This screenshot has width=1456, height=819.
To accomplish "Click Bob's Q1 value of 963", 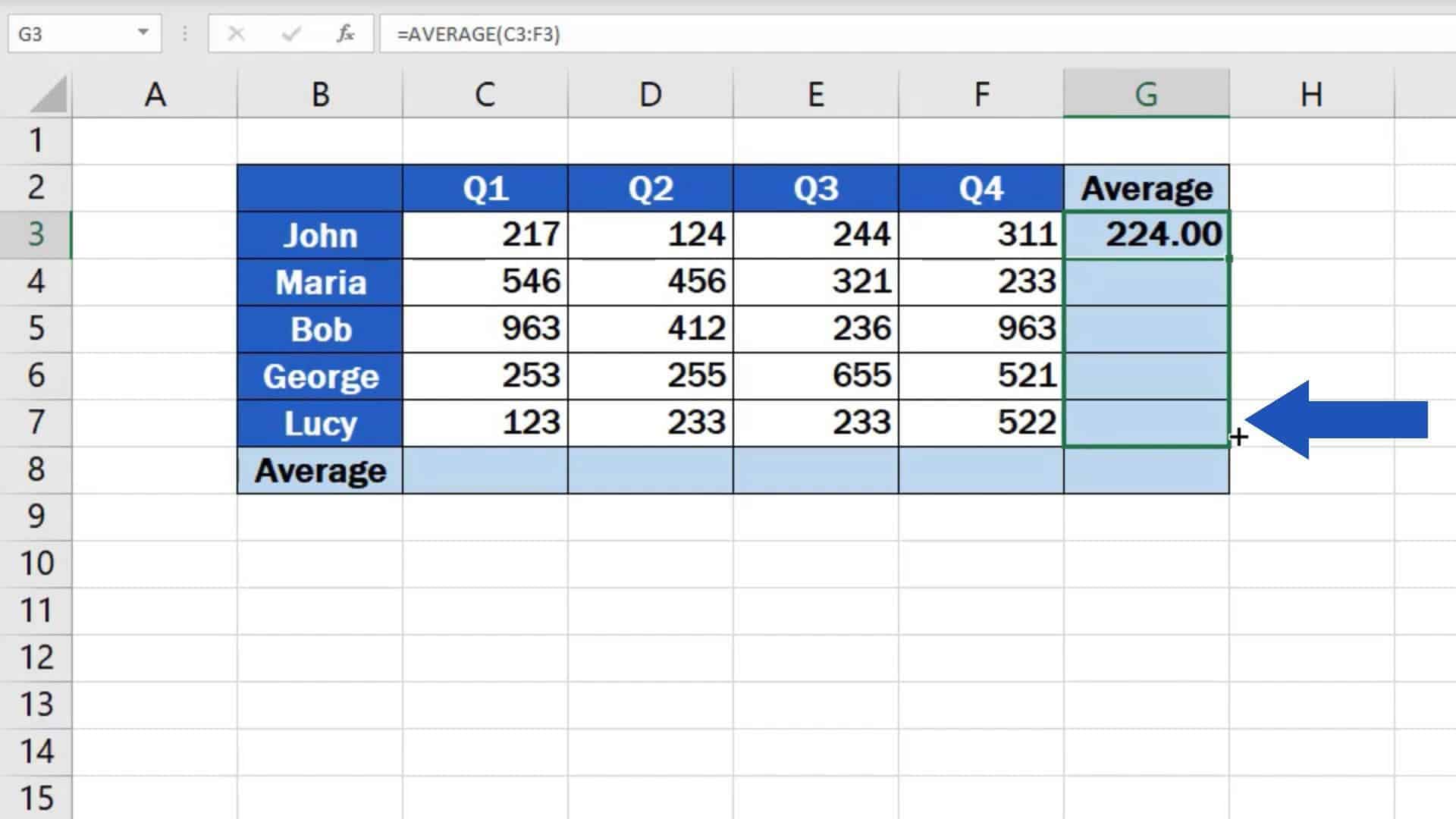I will click(x=485, y=329).
